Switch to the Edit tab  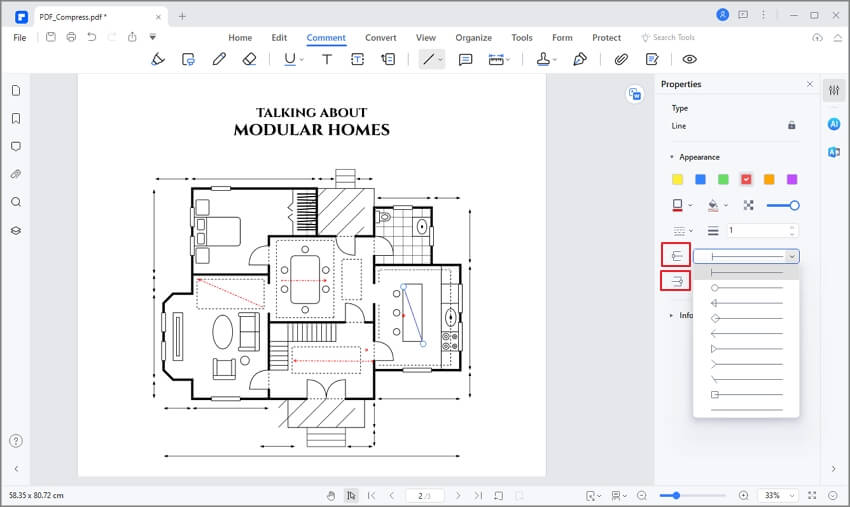279,37
